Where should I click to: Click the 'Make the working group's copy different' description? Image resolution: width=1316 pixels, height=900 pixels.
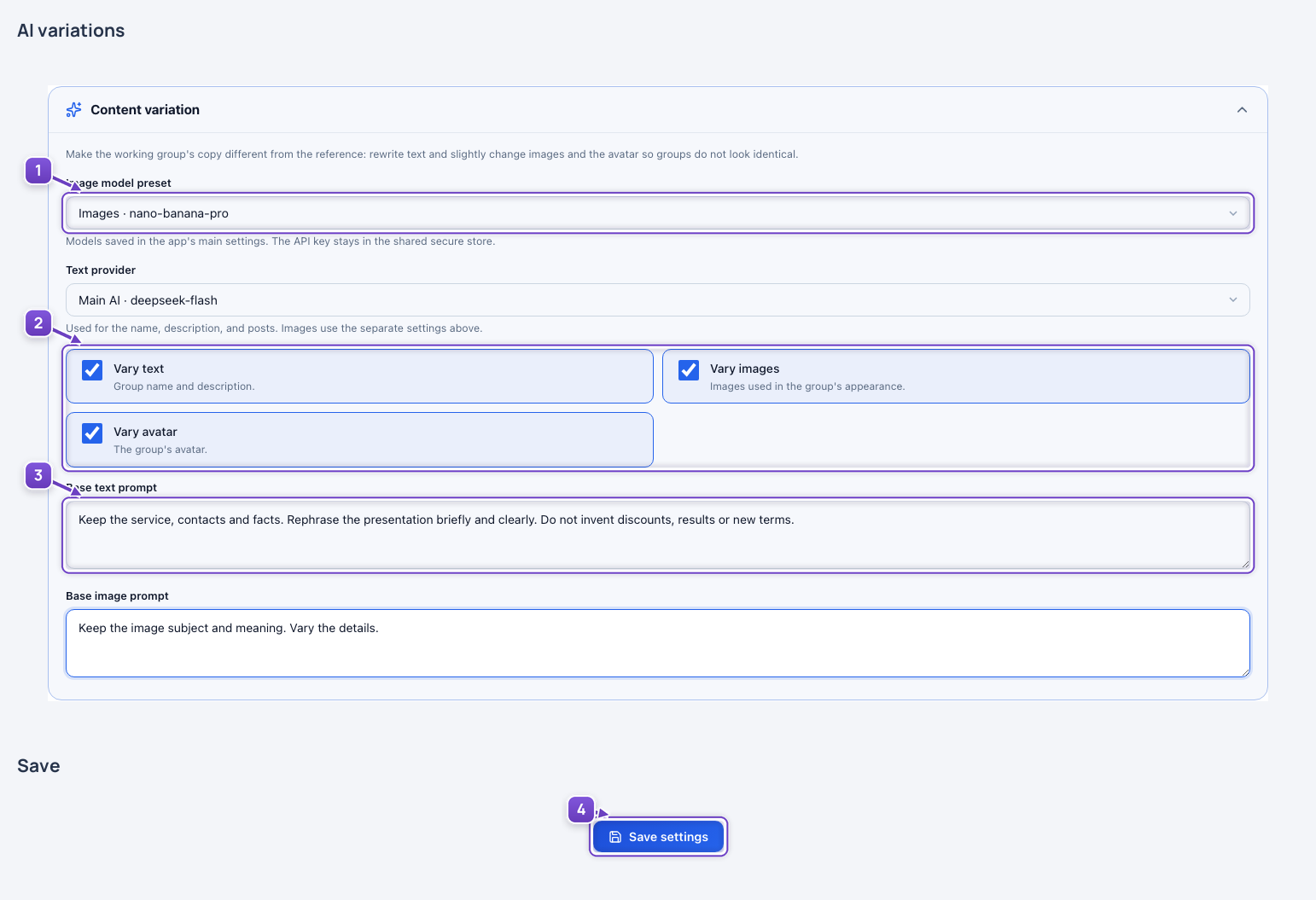pyautogui.click(x=432, y=154)
